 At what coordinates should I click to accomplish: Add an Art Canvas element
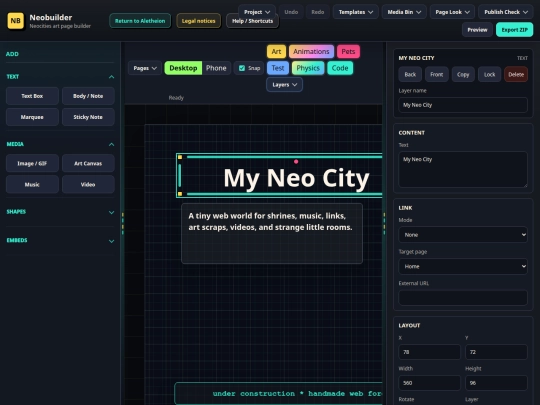pos(88,164)
